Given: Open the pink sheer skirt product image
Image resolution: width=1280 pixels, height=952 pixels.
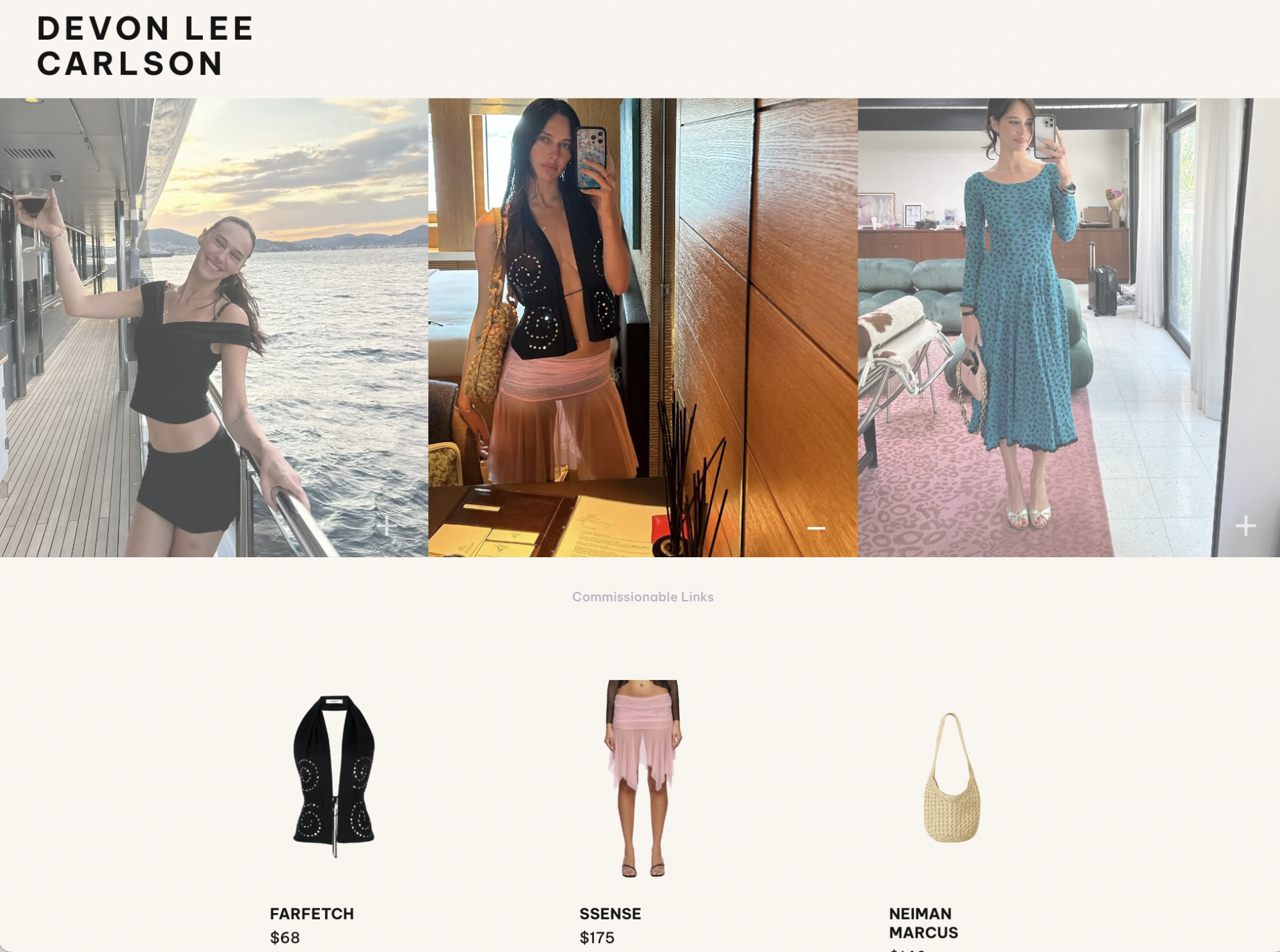Looking at the screenshot, I should click(643, 779).
